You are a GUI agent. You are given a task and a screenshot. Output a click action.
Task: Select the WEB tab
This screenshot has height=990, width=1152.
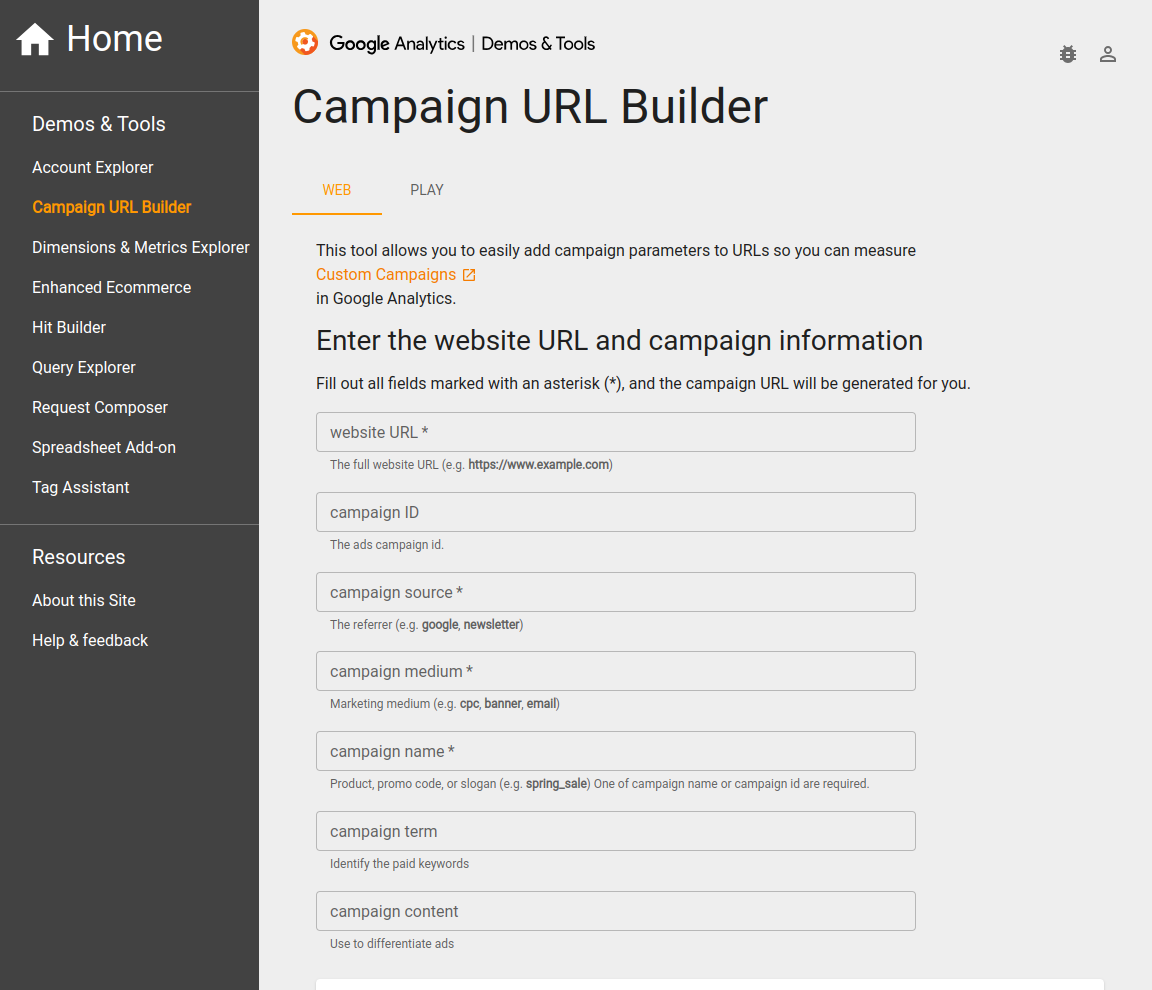pos(337,190)
